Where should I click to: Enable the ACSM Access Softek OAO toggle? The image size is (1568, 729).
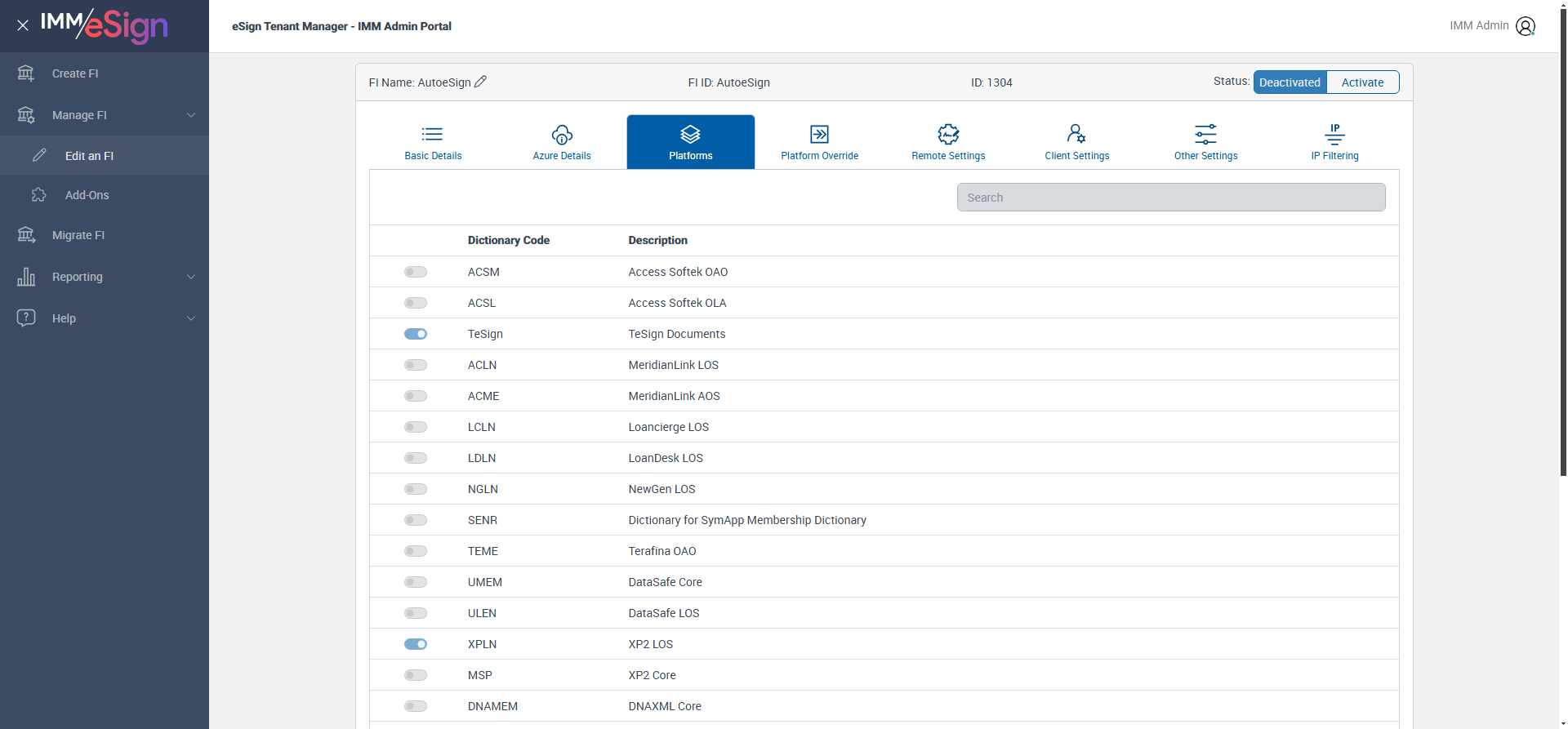[416, 272]
